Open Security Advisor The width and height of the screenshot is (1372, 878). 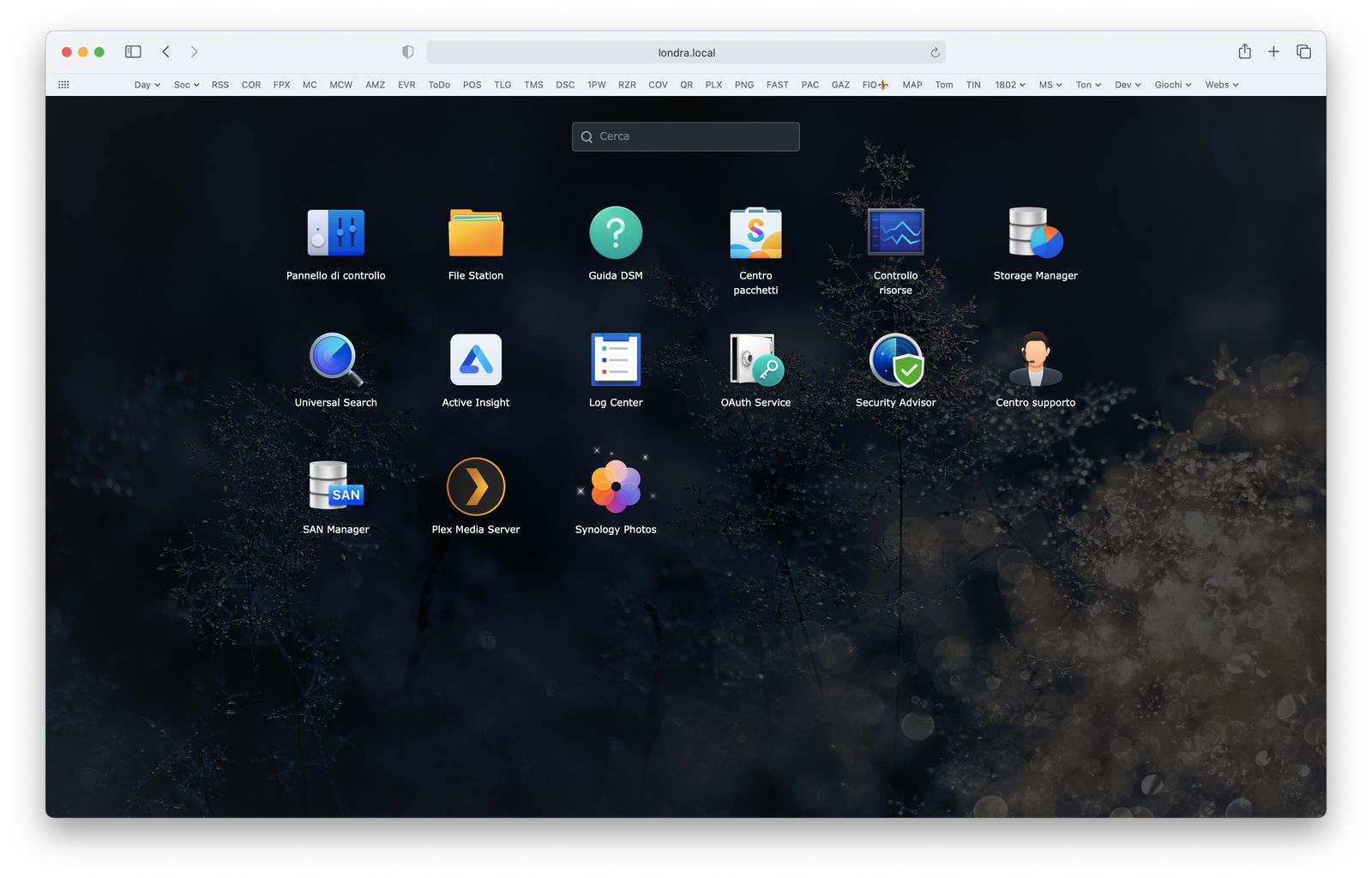click(896, 360)
